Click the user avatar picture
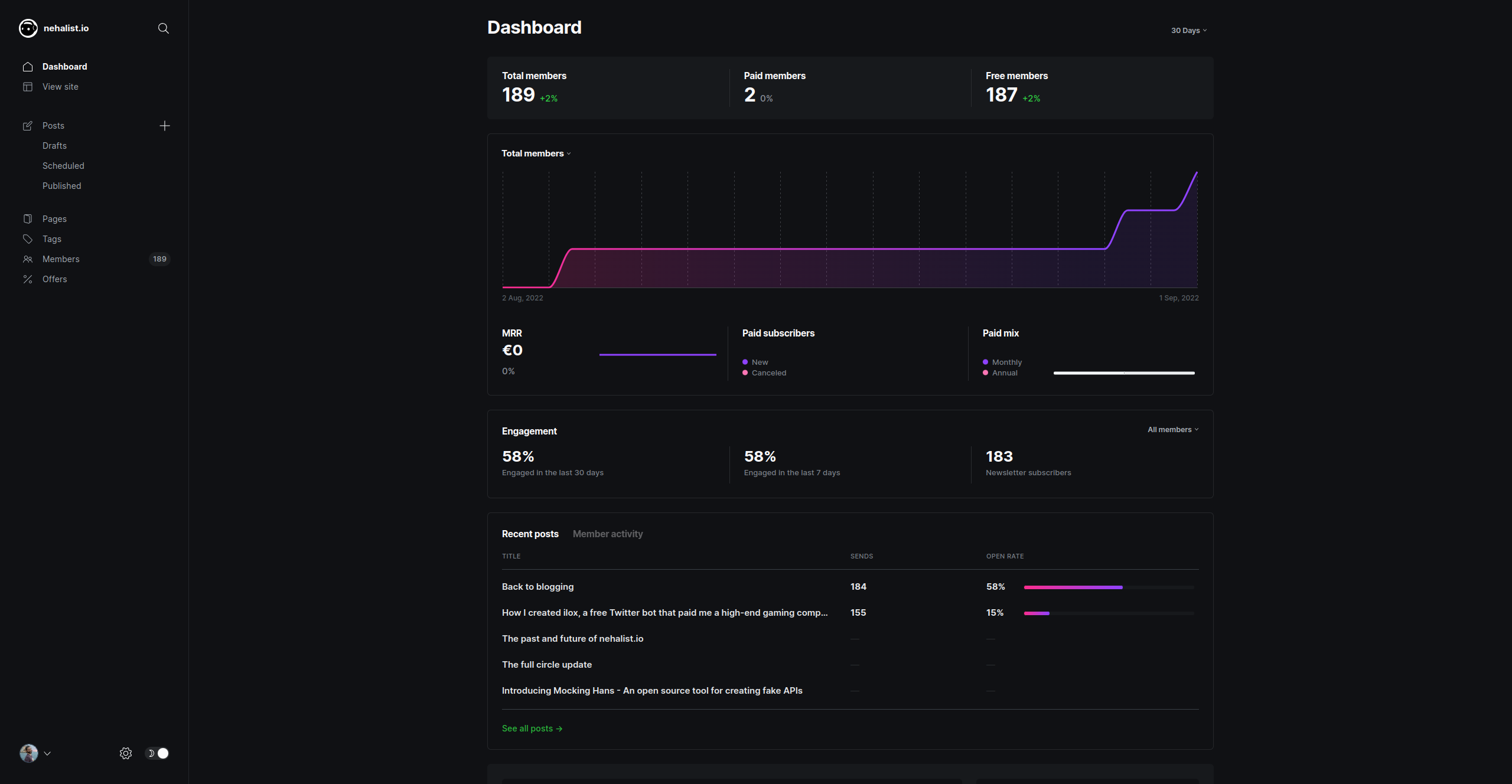The width and height of the screenshot is (1512, 784). click(29, 753)
